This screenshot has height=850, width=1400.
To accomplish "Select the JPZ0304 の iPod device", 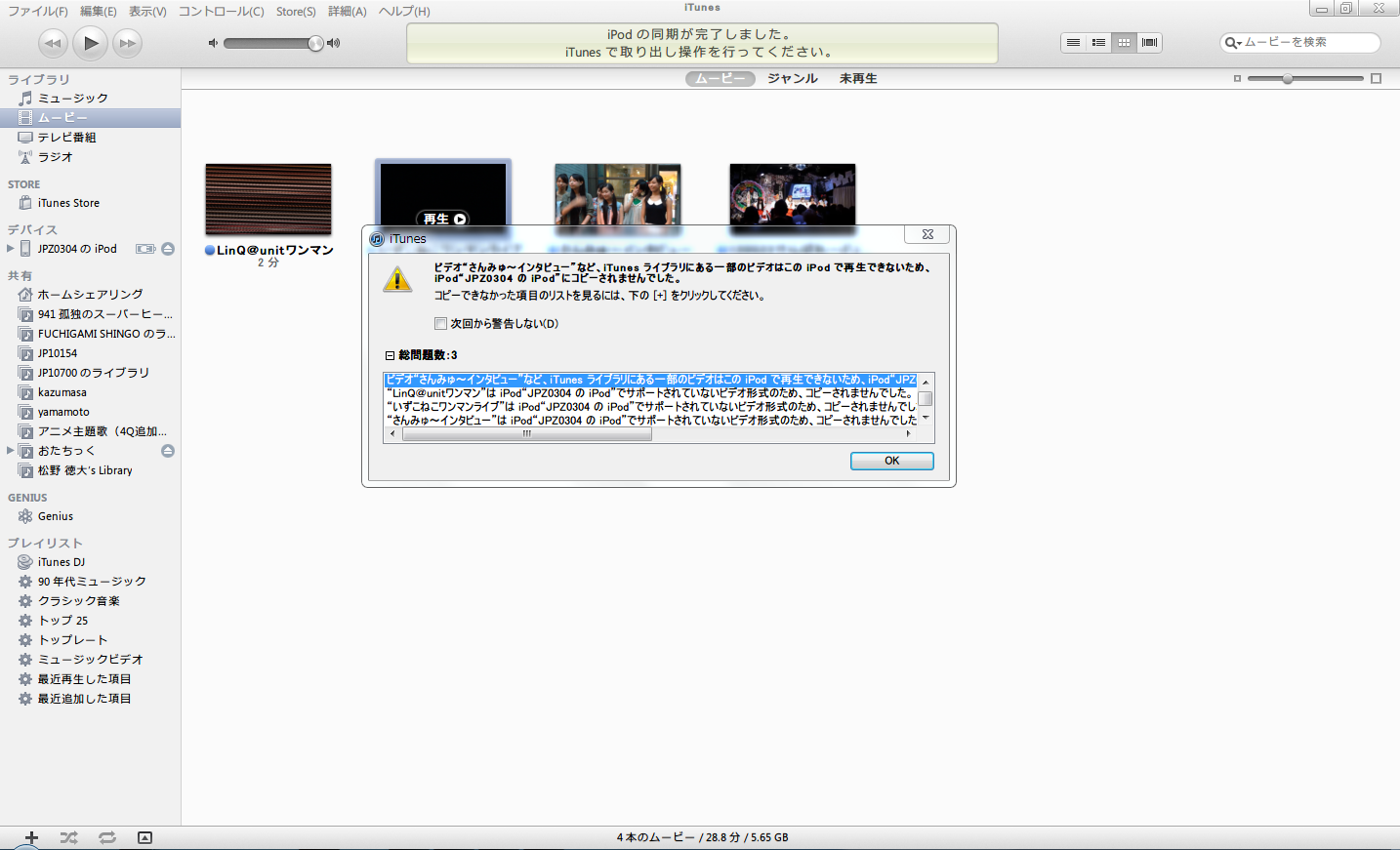I will click(x=77, y=249).
